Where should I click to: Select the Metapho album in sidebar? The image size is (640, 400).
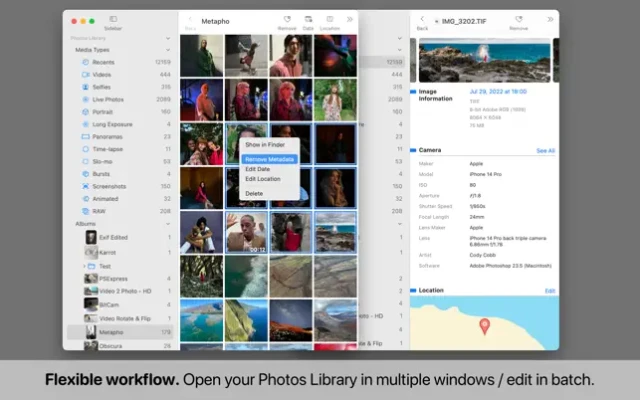(x=120, y=332)
